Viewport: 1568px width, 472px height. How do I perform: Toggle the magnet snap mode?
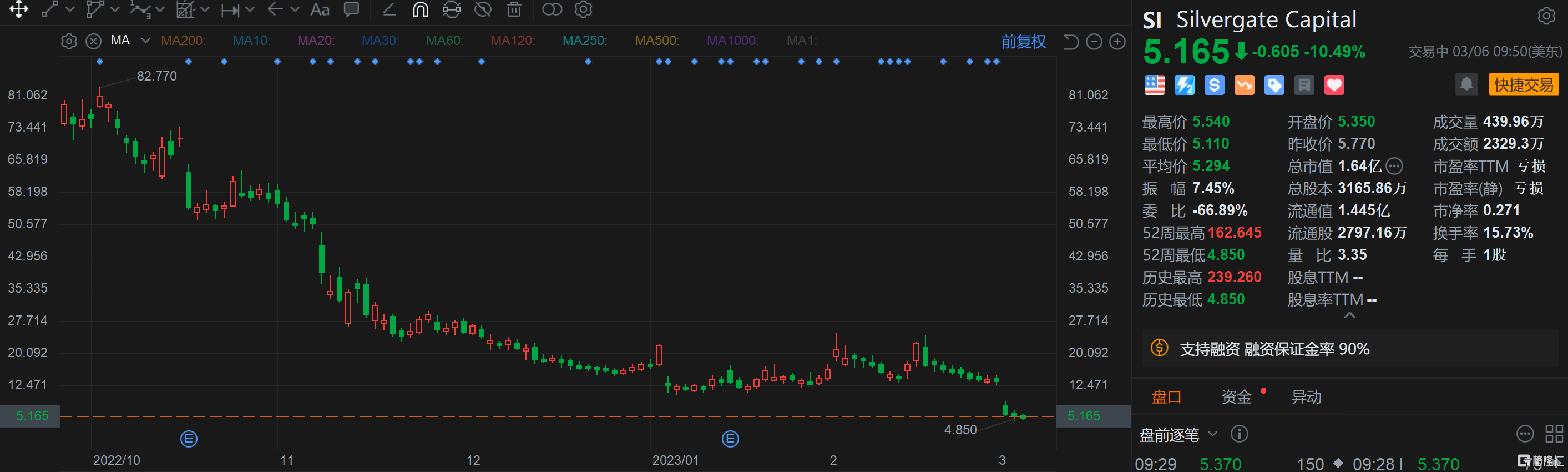421,9
